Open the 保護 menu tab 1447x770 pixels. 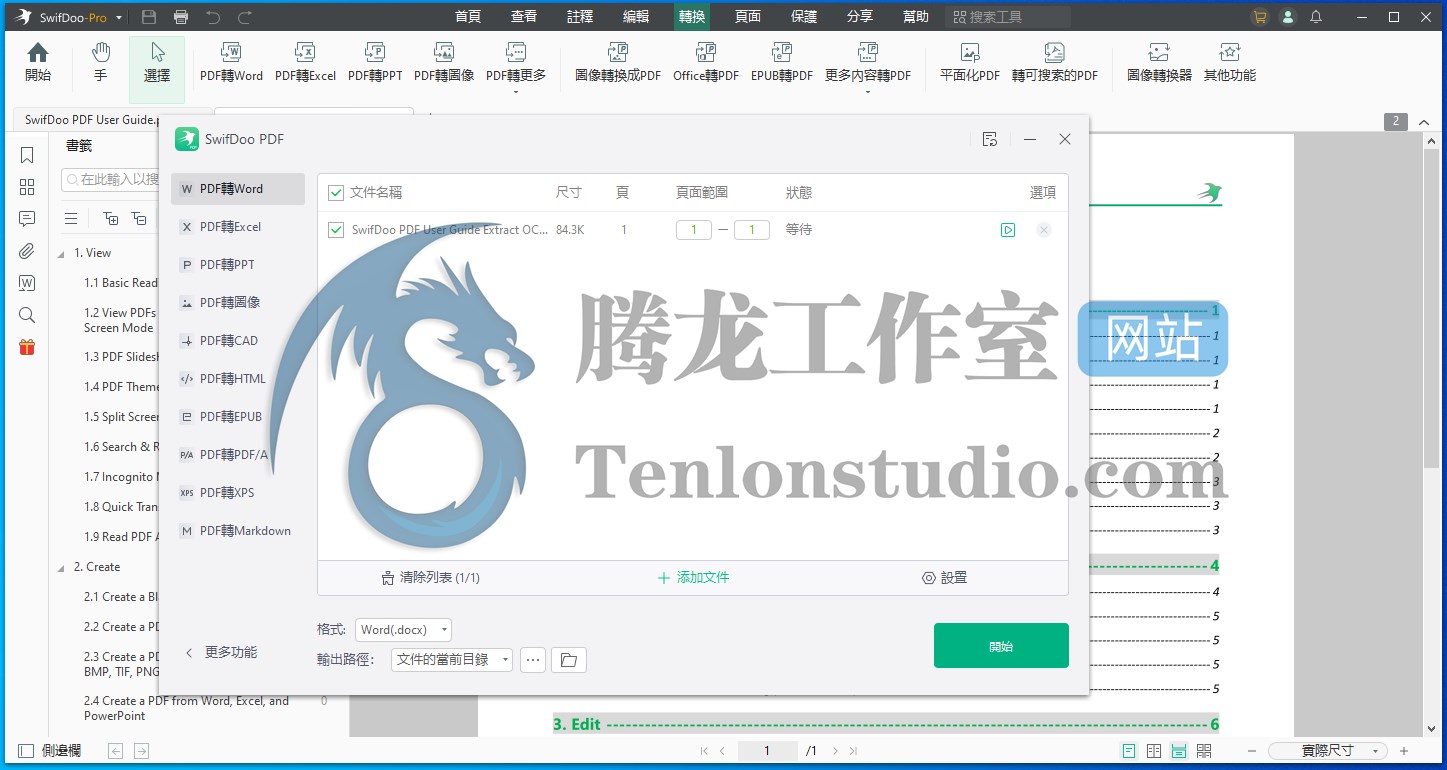pyautogui.click(x=804, y=17)
